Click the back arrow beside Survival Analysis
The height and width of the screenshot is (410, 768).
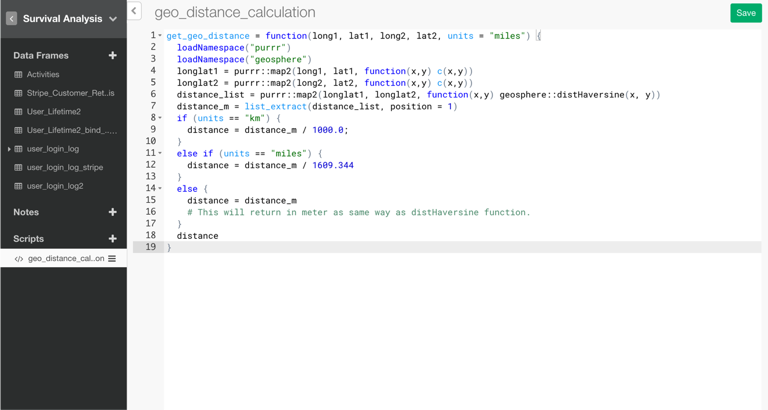(x=12, y=18)
